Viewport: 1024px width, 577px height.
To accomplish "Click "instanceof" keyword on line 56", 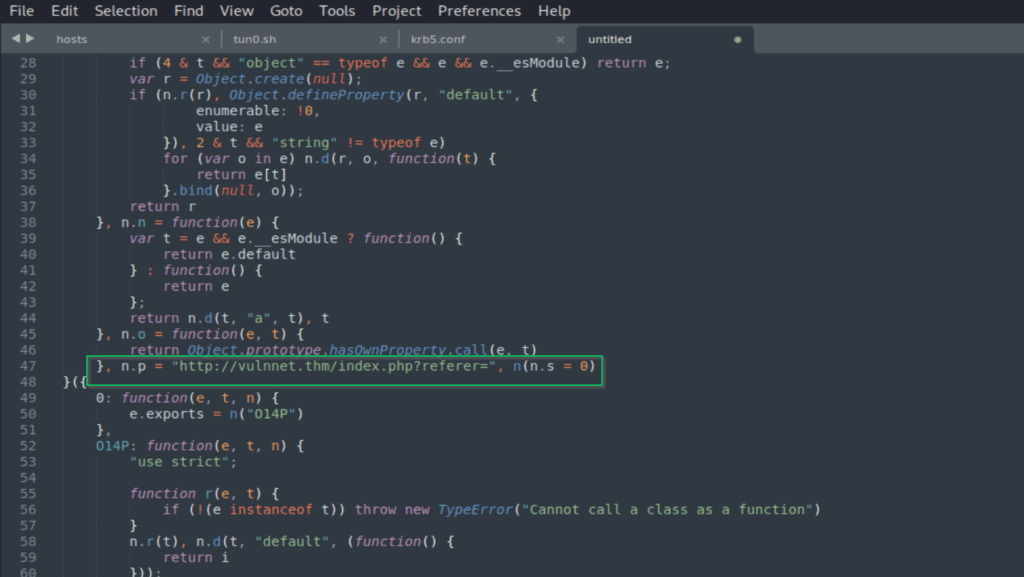I will (x=271, y=510).
